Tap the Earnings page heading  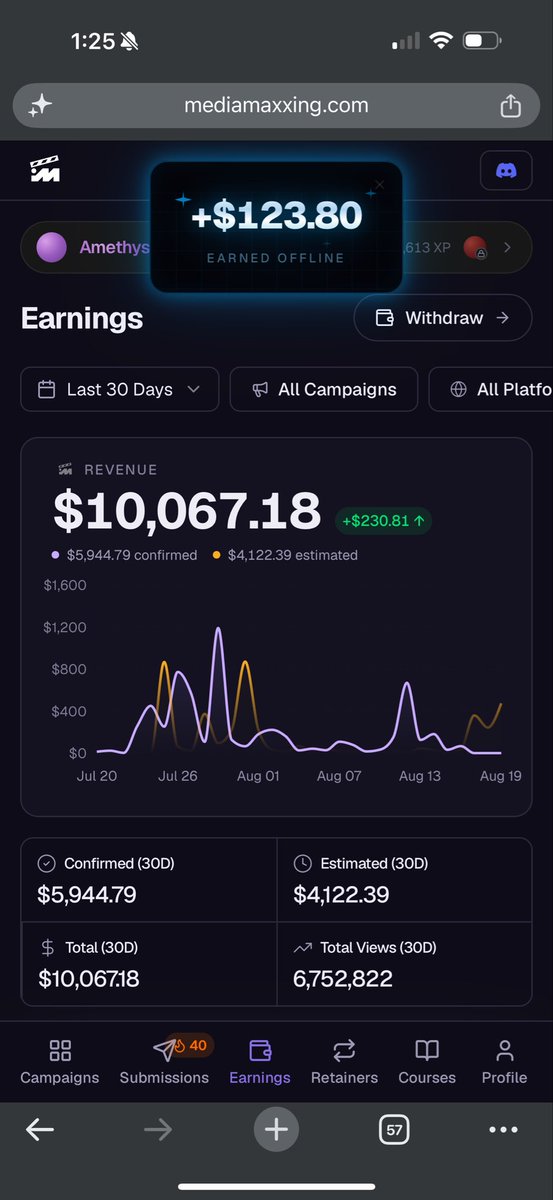(x=82, y=318)
